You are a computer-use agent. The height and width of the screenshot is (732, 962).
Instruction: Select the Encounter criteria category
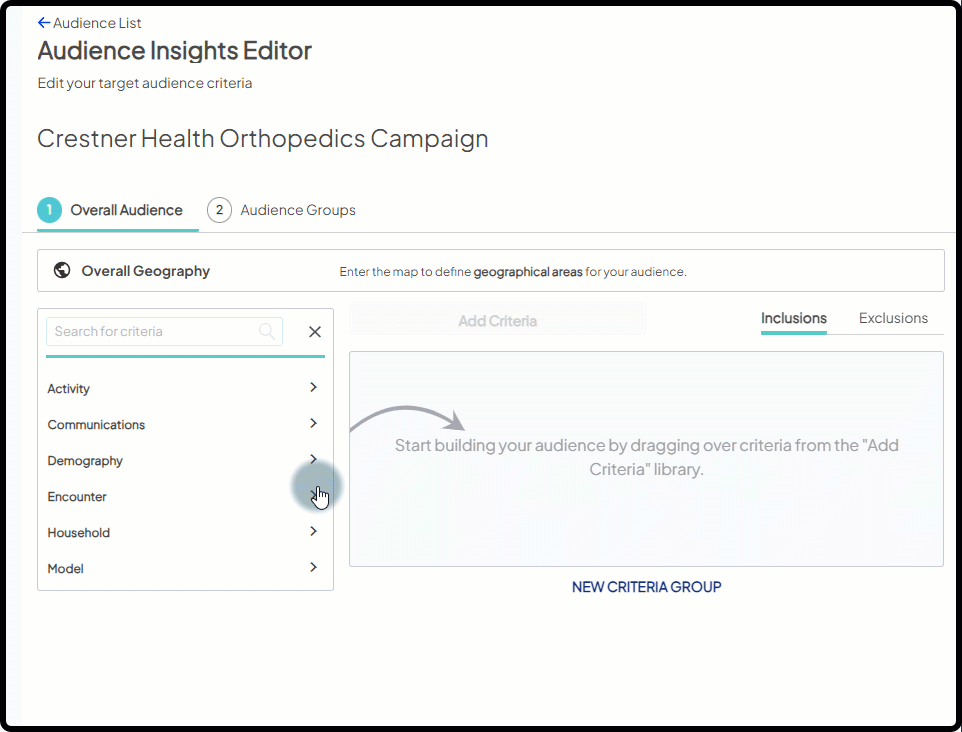point(77,497)
